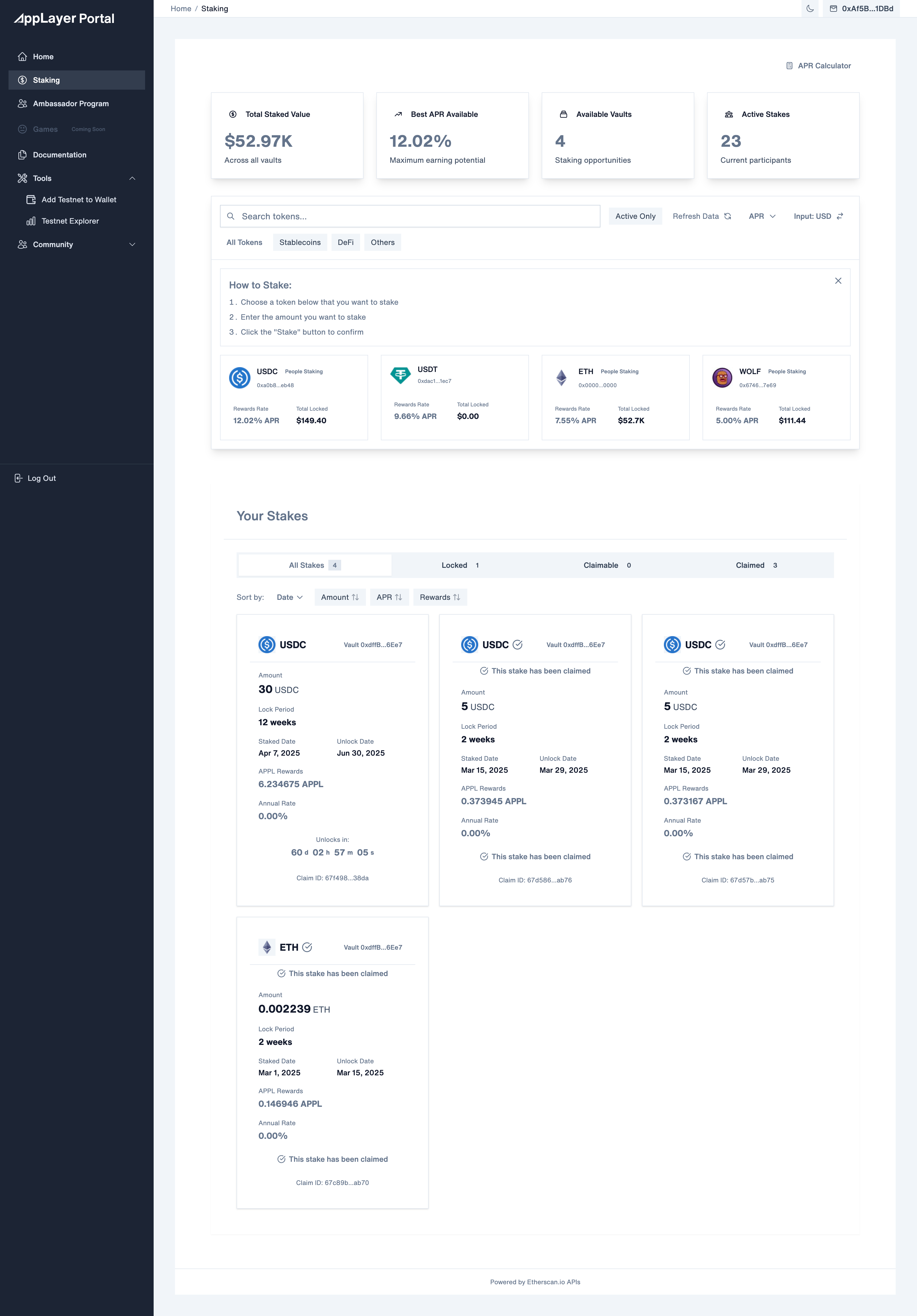917x1316 pixels.
Task: Click the Community people icon
Action: point(22,244)
